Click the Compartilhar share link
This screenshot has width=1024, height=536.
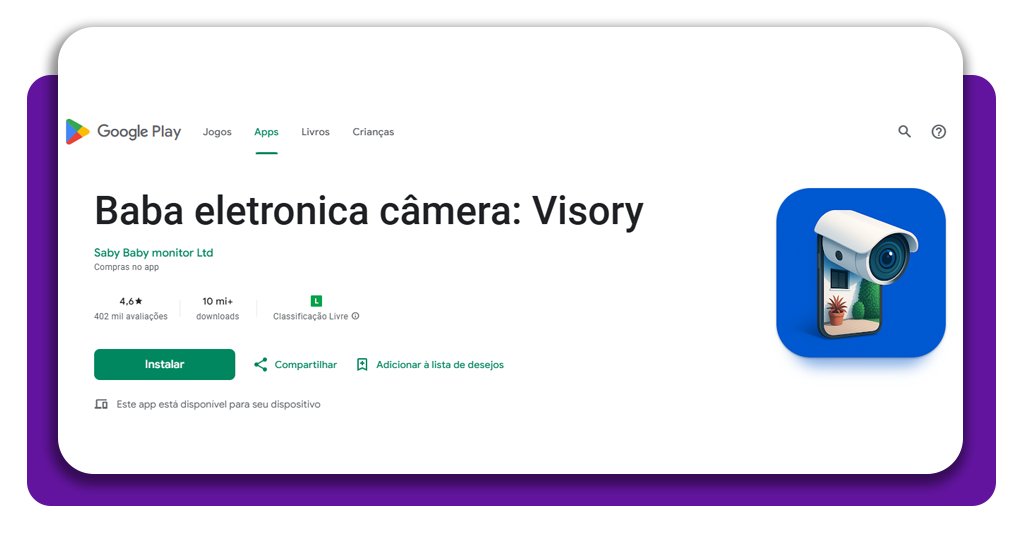(x=306, y=364)
